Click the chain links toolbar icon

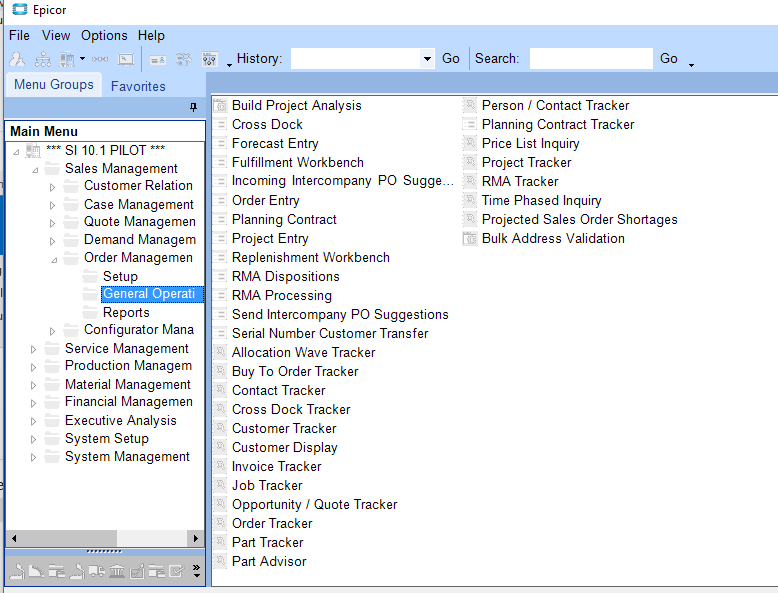[100, 60]
